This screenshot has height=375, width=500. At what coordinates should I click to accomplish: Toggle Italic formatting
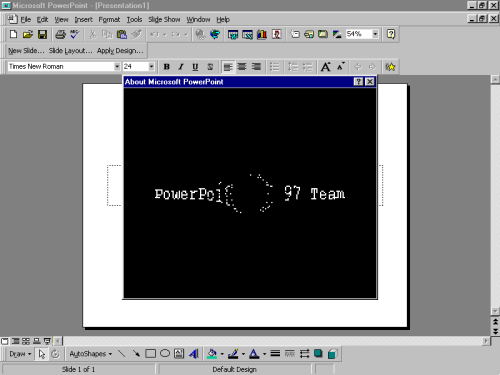pos(181,67)
